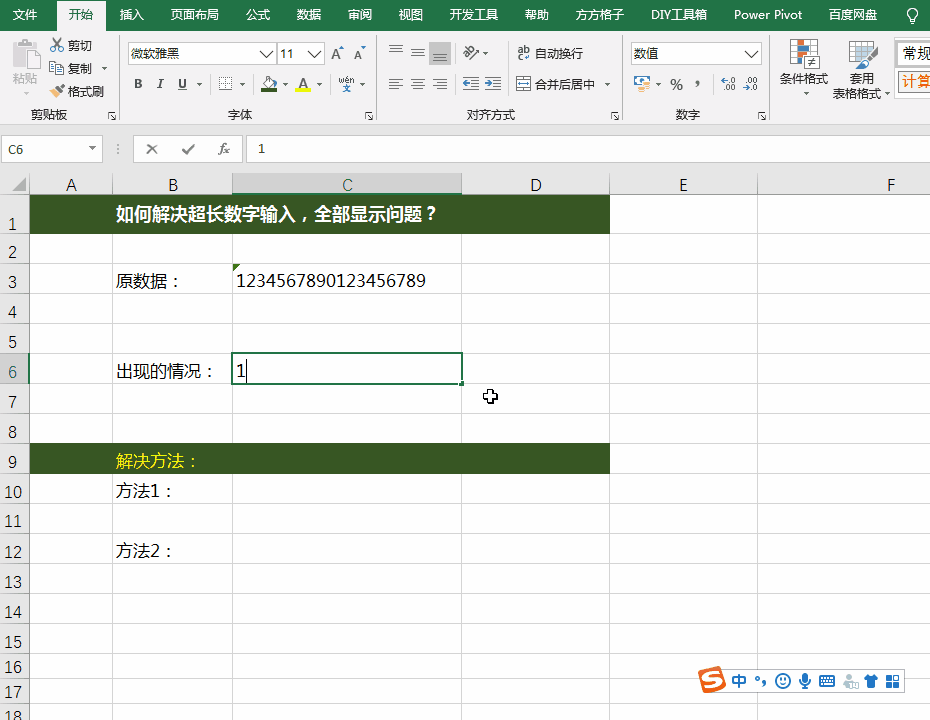This screenshot has height=720, width=930.
Task: Open the number group dialog launcher
Action: 762,116
